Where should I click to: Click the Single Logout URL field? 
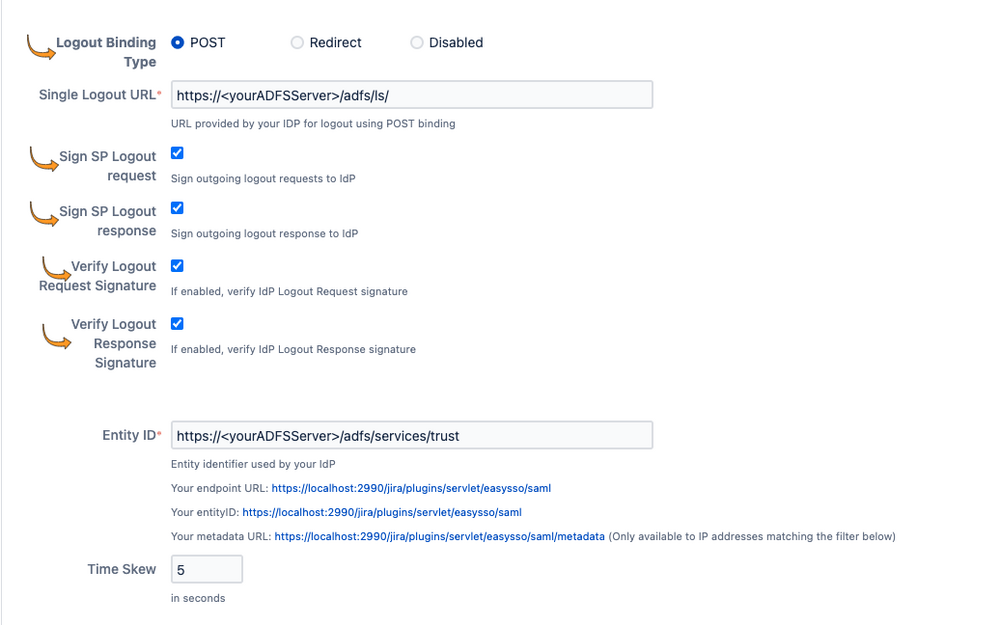pos(411,95)
